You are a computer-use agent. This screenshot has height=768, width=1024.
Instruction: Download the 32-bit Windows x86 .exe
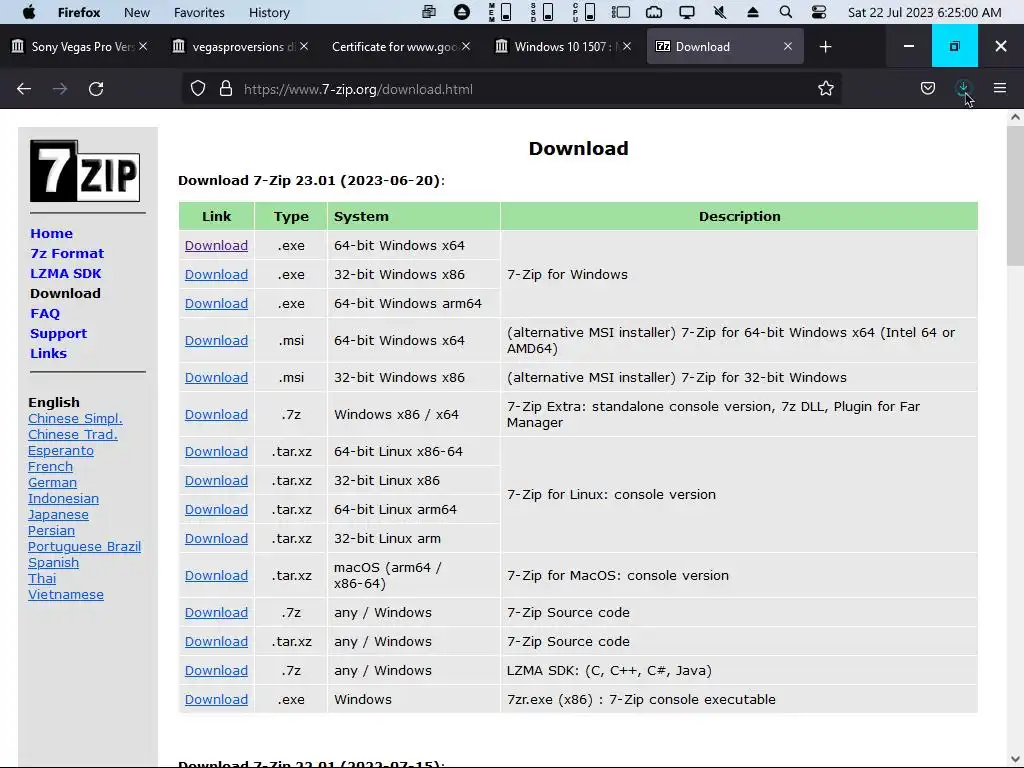click(x=216, y=274)
